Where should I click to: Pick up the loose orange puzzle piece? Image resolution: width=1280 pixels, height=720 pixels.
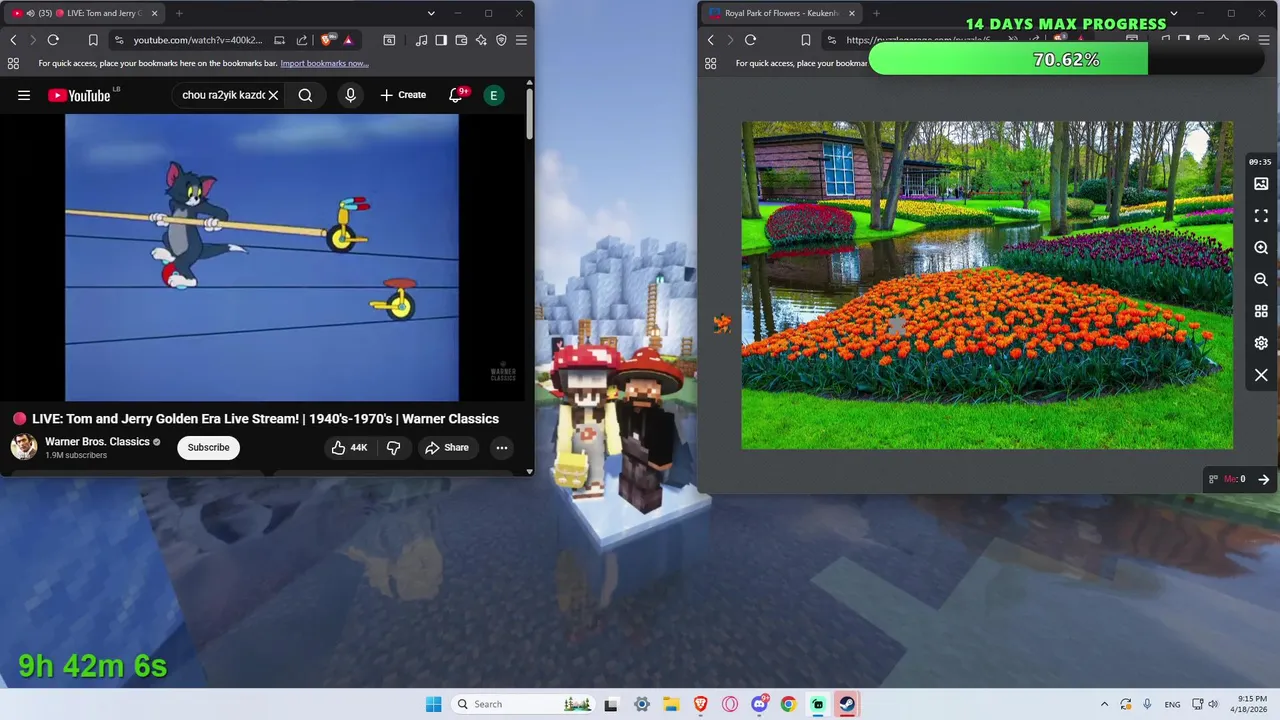point(722,323)
